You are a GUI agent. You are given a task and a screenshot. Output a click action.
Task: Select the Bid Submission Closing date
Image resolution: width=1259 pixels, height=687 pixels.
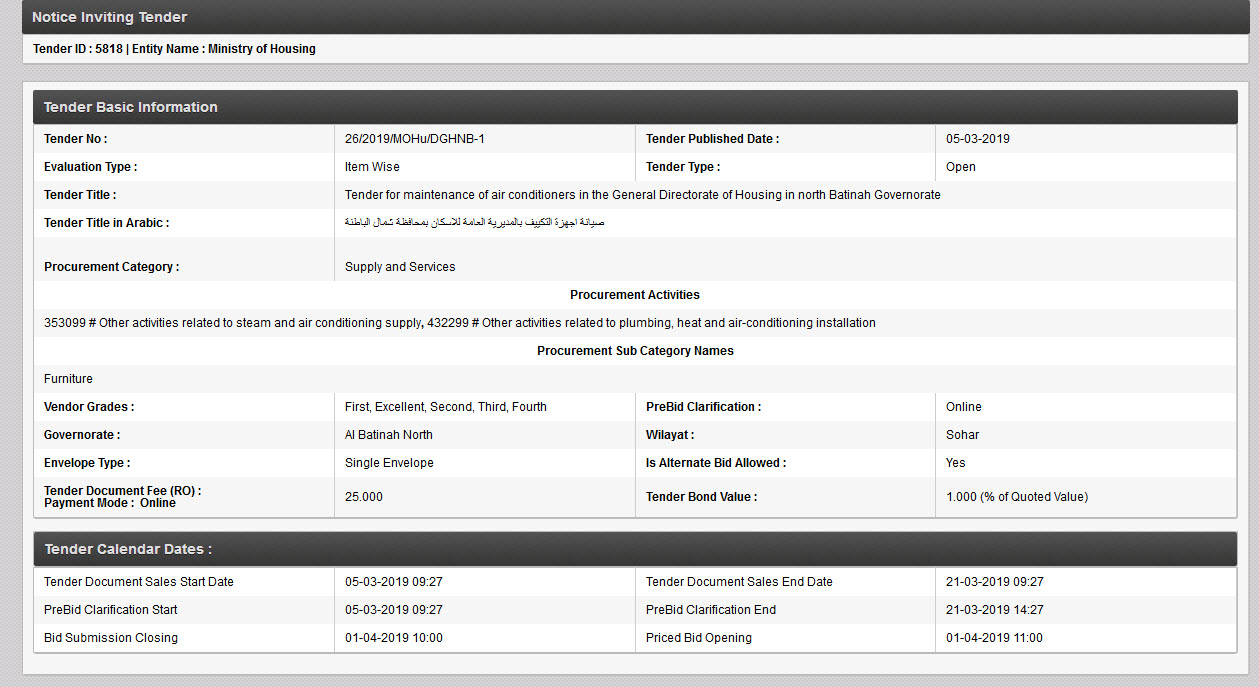(393, 638)
